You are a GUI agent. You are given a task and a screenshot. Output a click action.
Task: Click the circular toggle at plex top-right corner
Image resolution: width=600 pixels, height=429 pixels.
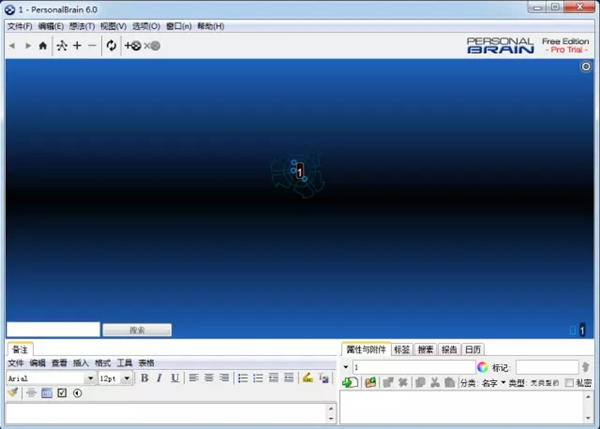tap(587, 67)
